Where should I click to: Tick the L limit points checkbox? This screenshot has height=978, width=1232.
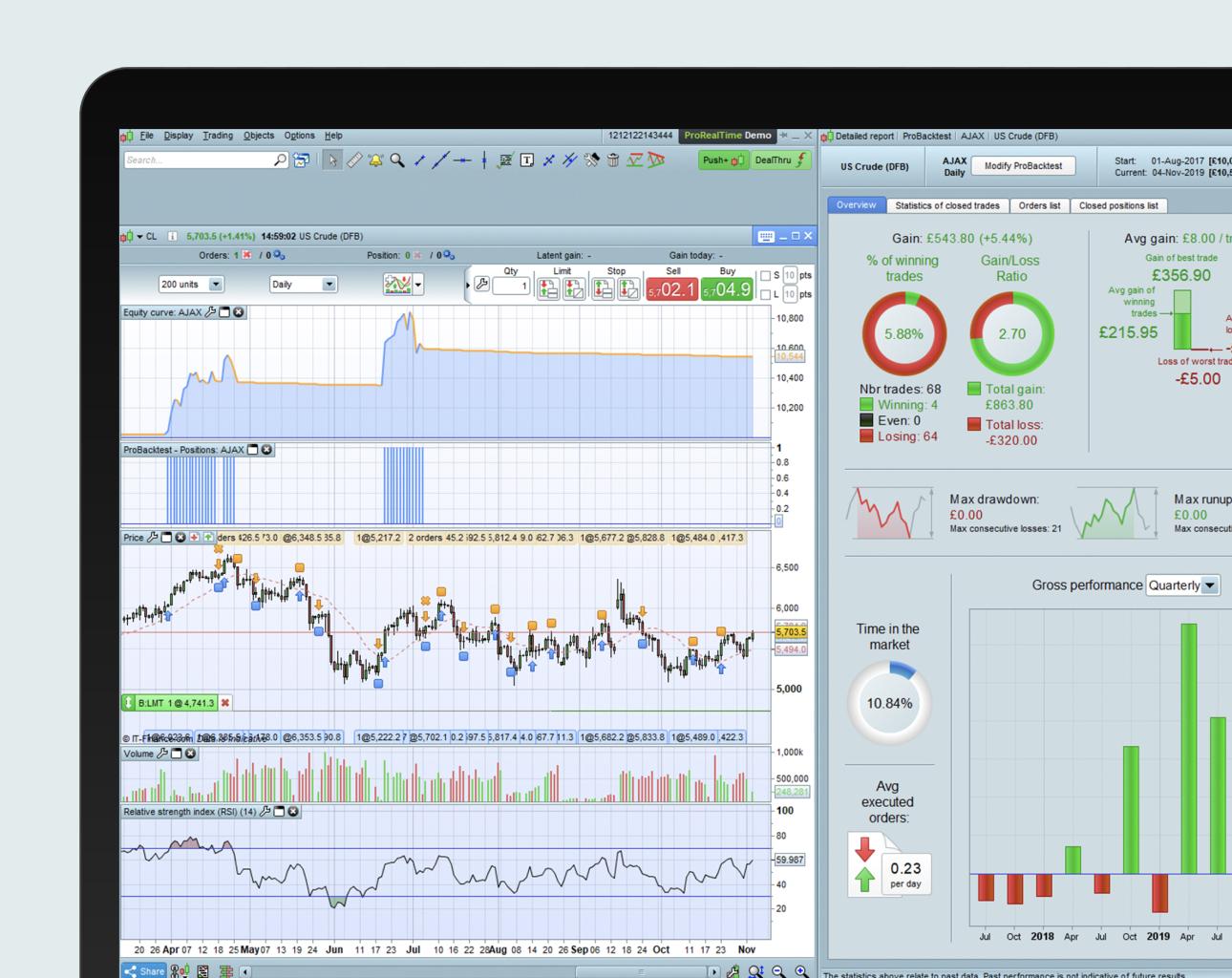click(x=765, y=294)
